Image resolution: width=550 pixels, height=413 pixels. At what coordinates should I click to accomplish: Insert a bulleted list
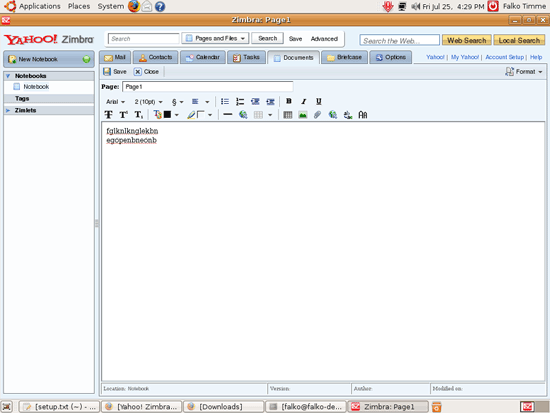click(225, 102)
